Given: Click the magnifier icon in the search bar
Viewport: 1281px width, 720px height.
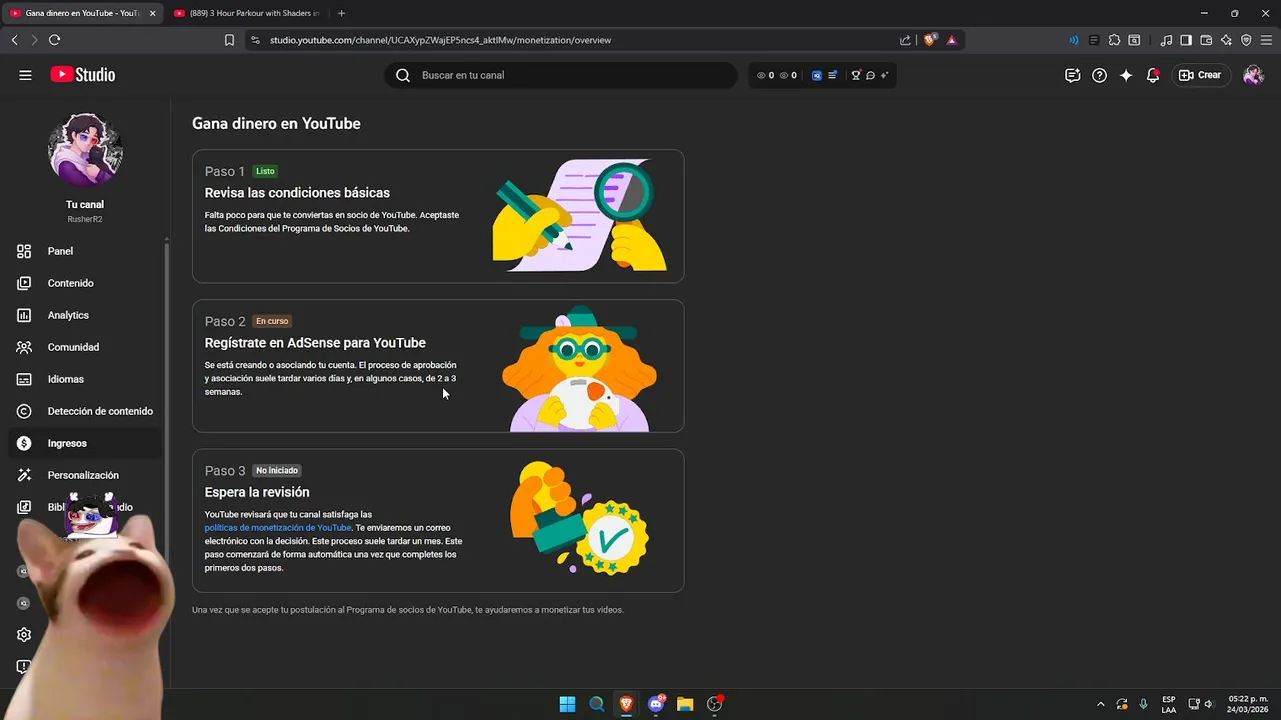Looking at the screenshot, I should 403,75.
